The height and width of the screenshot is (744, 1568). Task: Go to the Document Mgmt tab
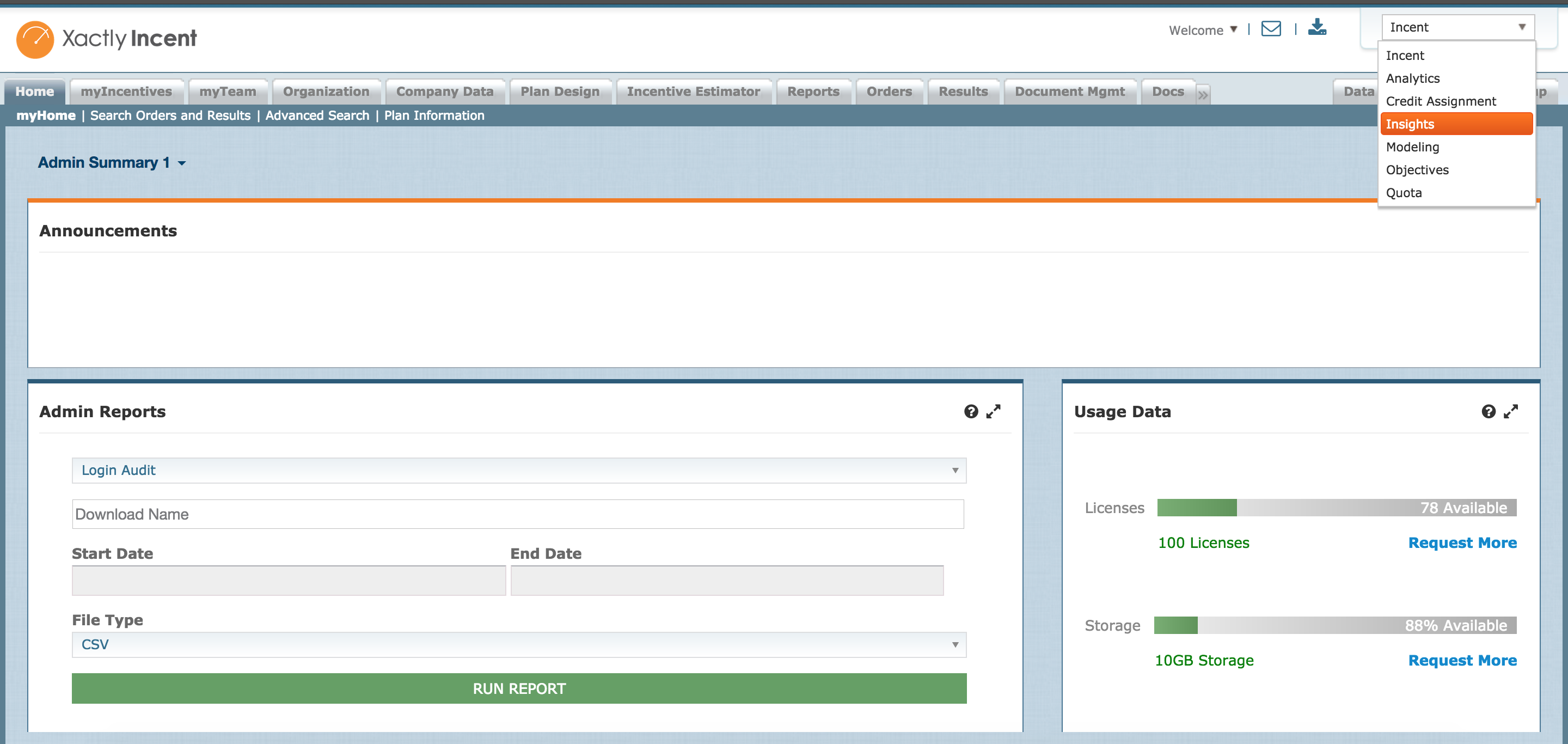(x=1069, y=92)
